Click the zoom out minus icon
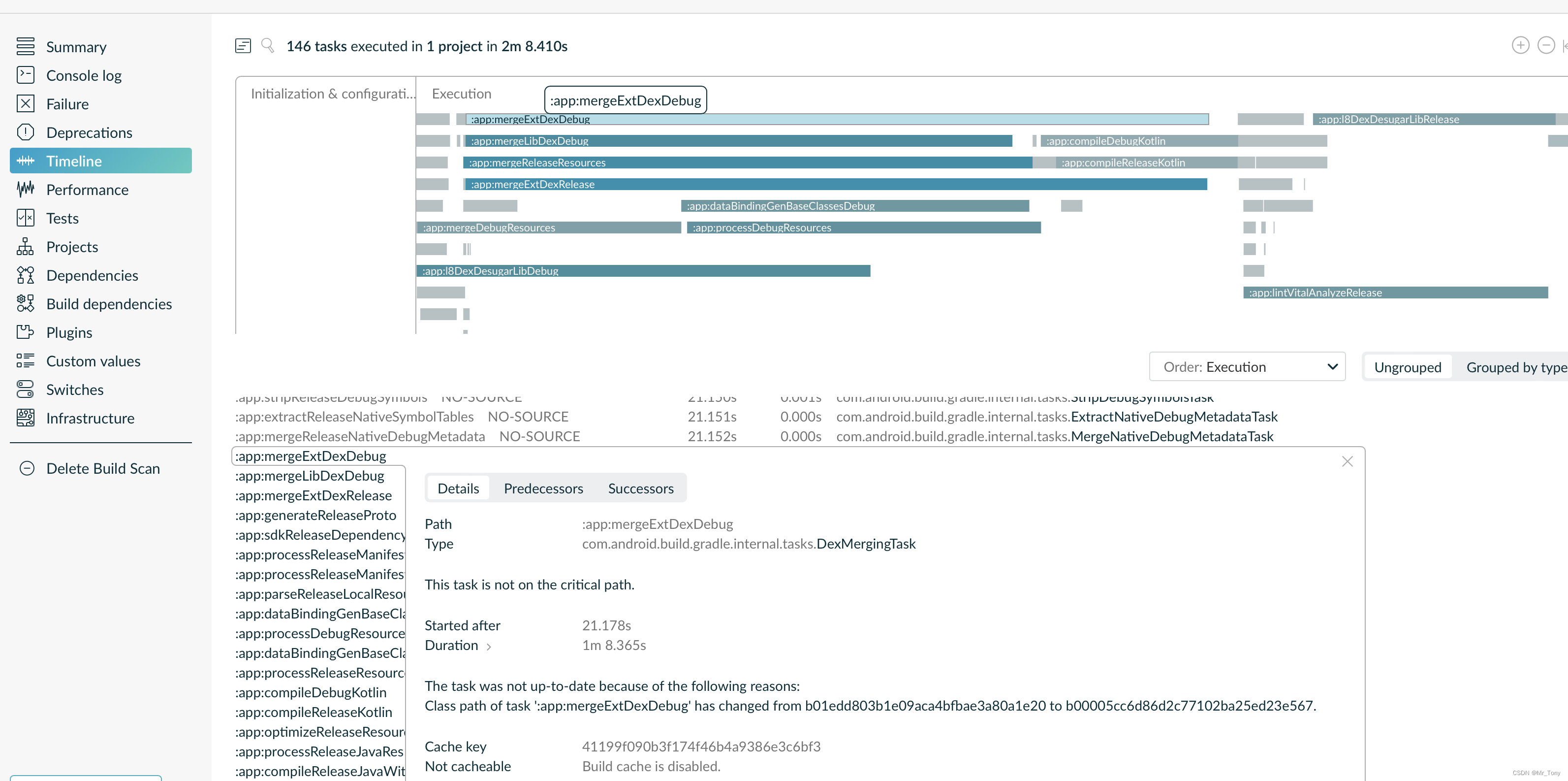The height and width of the screenshot is (781, 1568). tap(1545, 46)
